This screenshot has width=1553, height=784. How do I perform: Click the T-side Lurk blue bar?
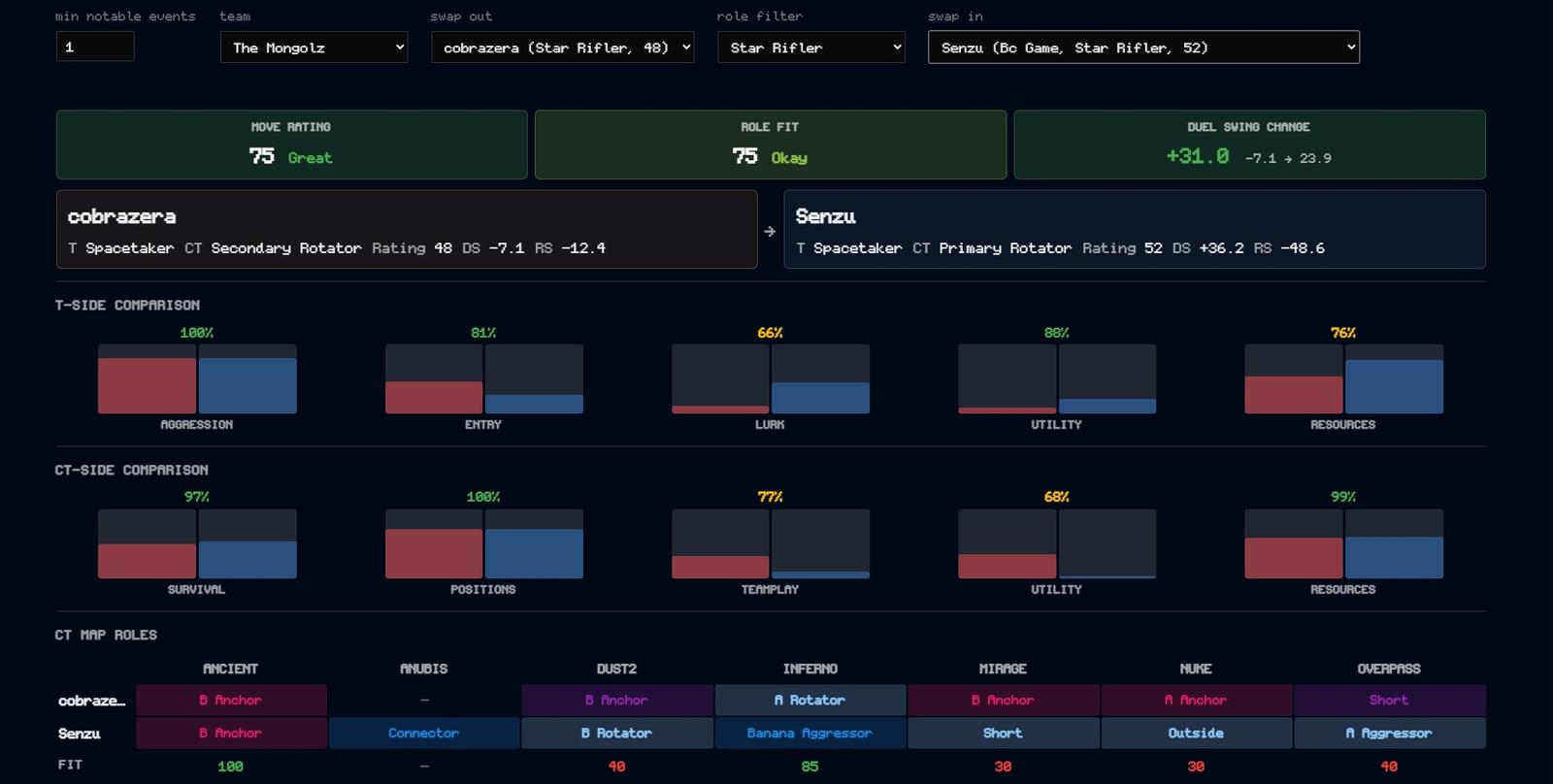click(x=820, y=398)
